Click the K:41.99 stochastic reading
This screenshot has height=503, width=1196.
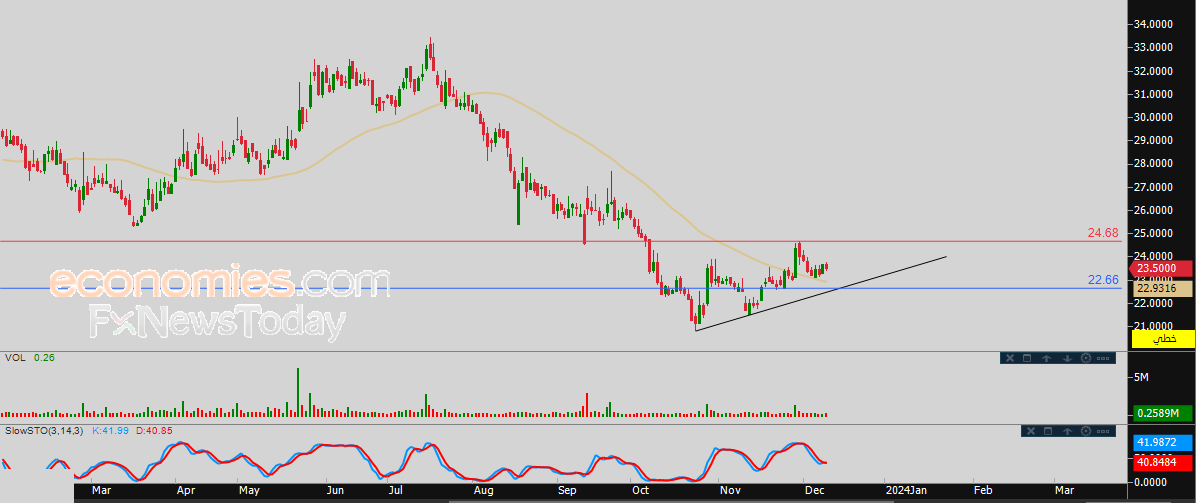pyautogui.click(x=111, y=431)
